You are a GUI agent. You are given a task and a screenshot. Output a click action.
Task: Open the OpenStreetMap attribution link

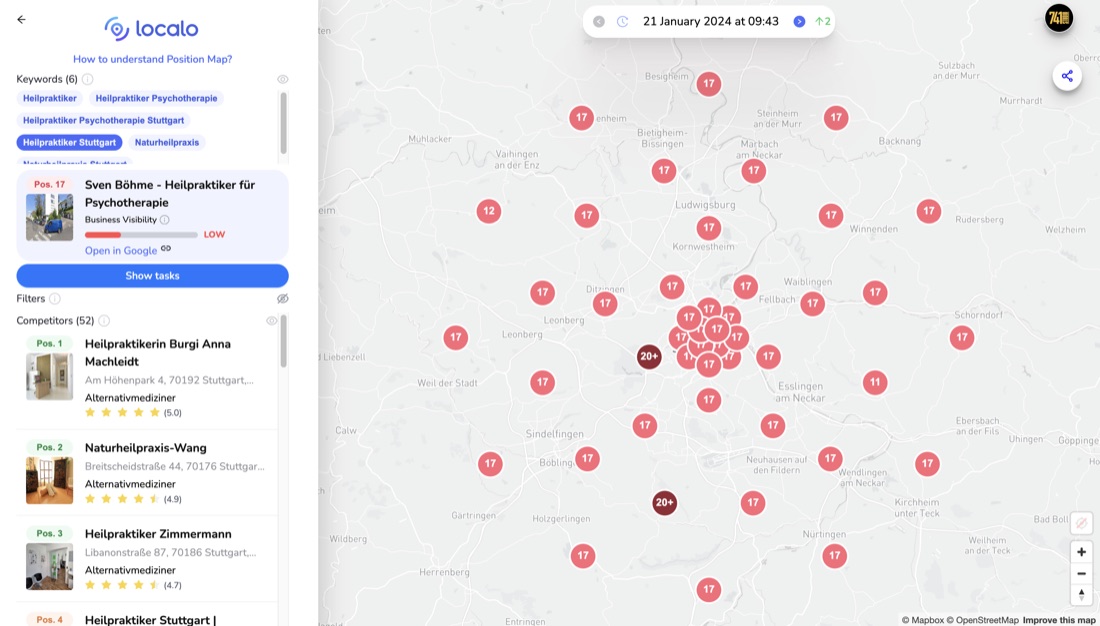tap(982, 620)
